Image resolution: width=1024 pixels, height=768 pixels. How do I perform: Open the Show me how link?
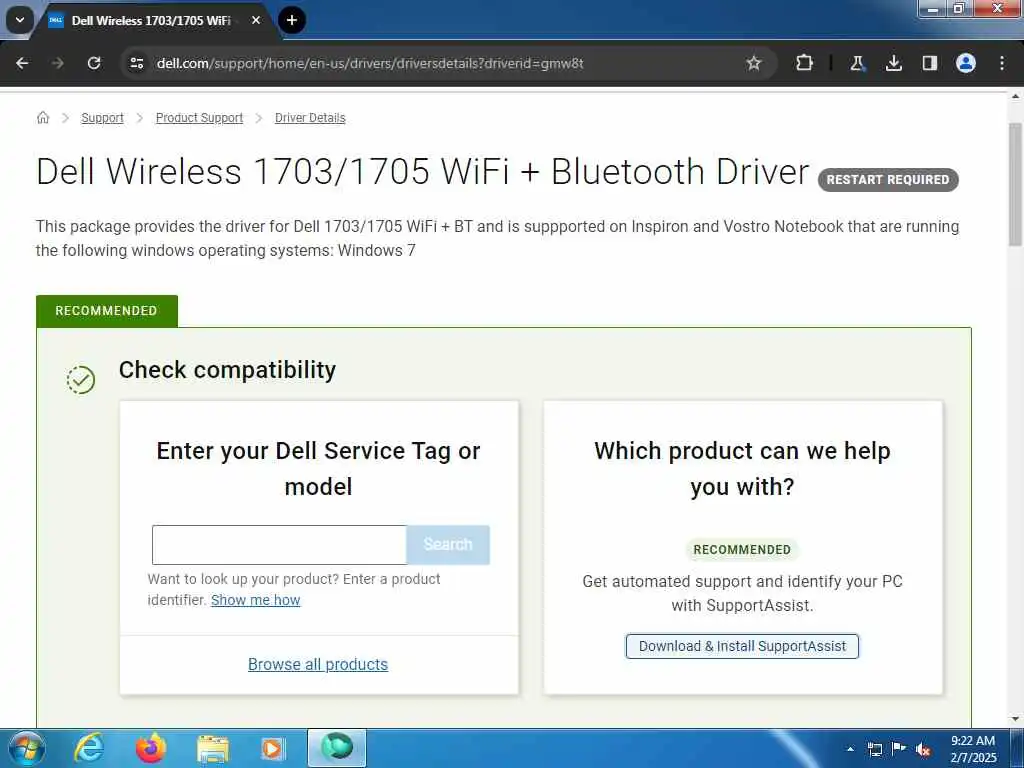point(255,600)
